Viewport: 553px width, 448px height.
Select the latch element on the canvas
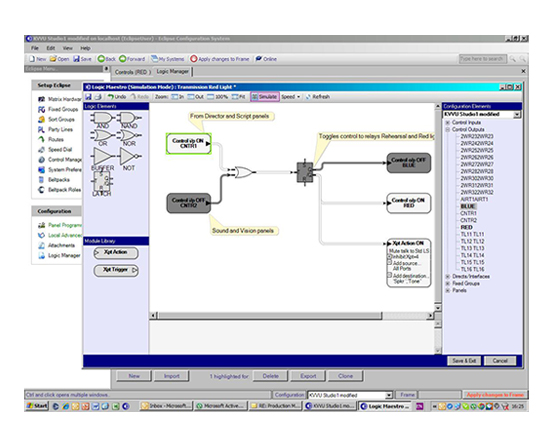click(x=305, y=172)
